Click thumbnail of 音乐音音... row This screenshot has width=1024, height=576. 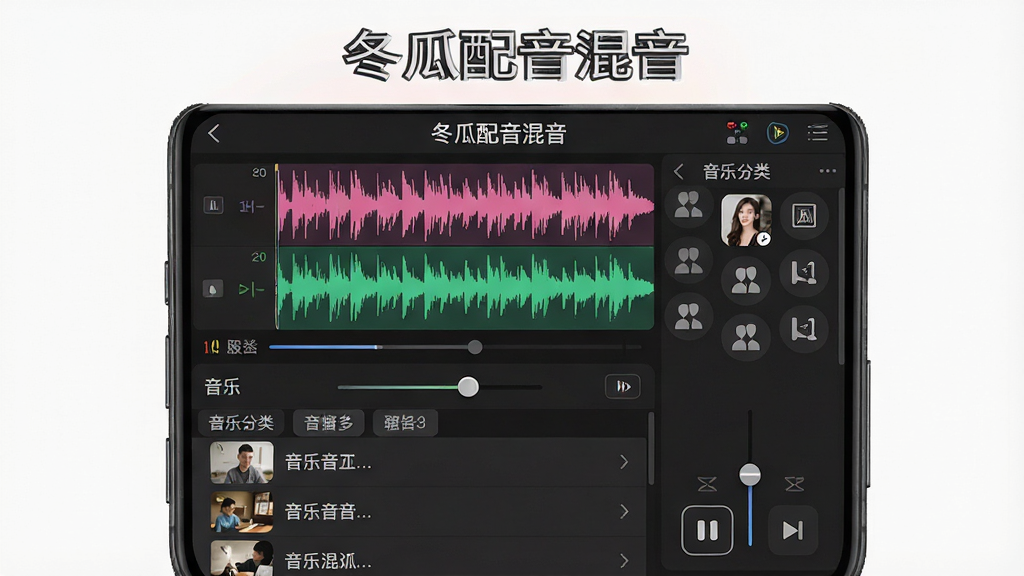pyautogui.click(x=242, y=511)
